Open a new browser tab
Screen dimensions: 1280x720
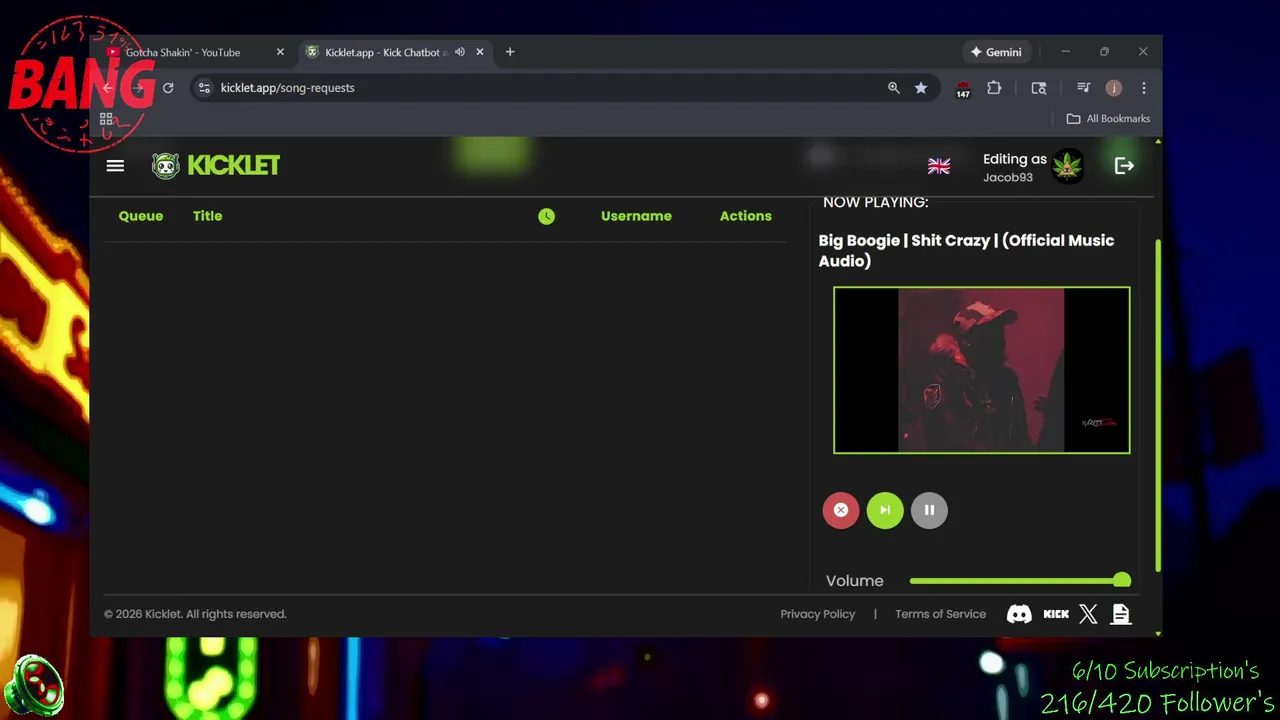point(510,52)
